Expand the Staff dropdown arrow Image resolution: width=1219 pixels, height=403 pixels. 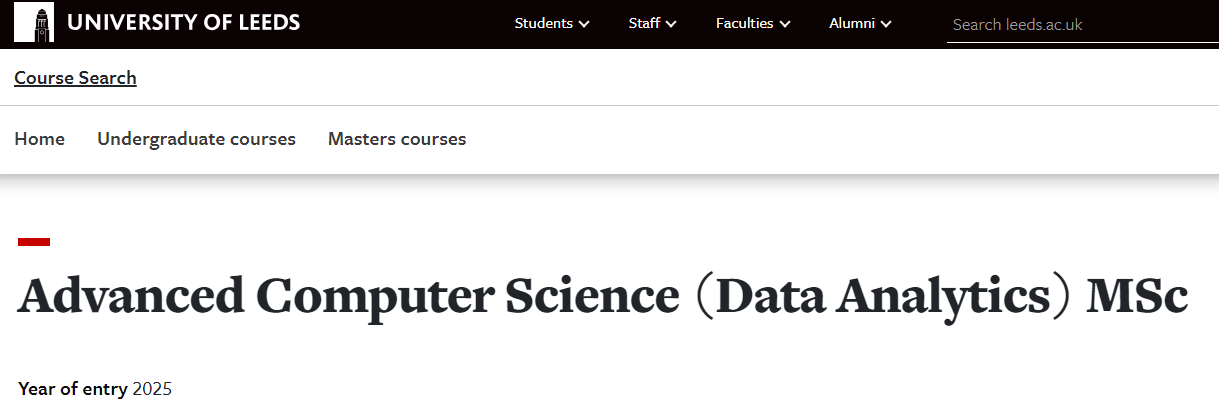[672, 24]
